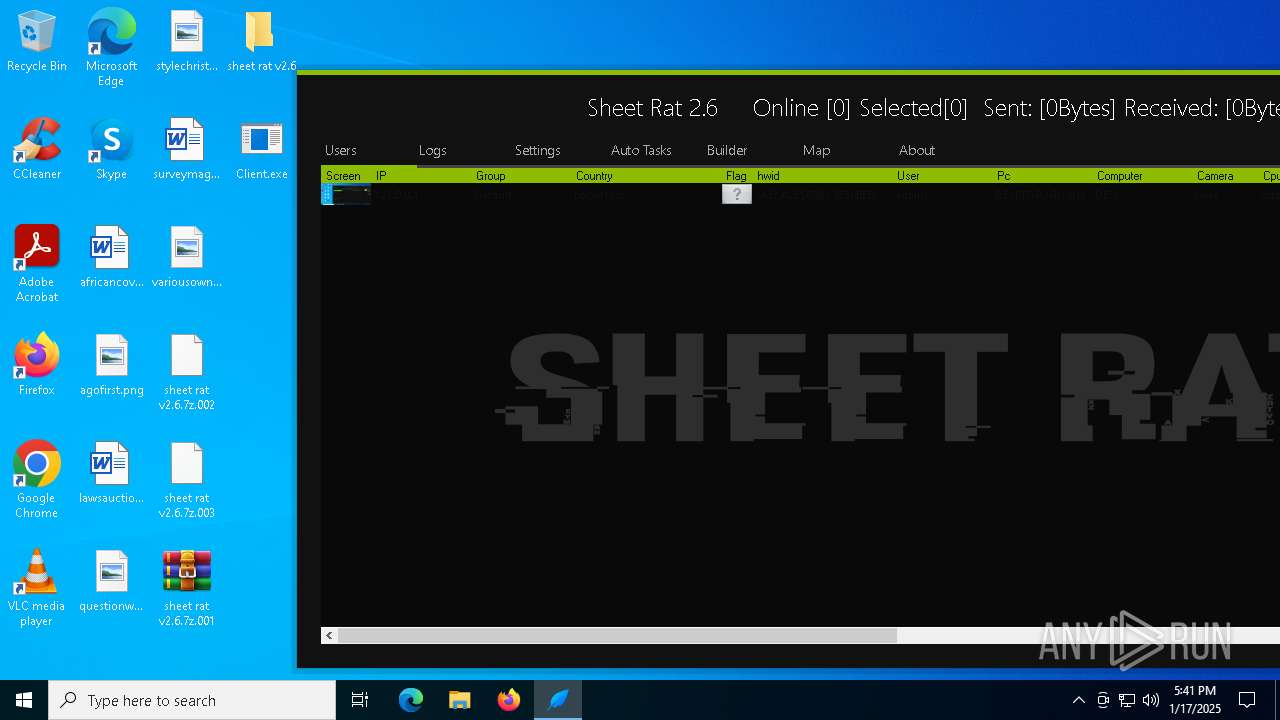Switch to the Users tab
1280x720 pixels.
tap(341, 150)
